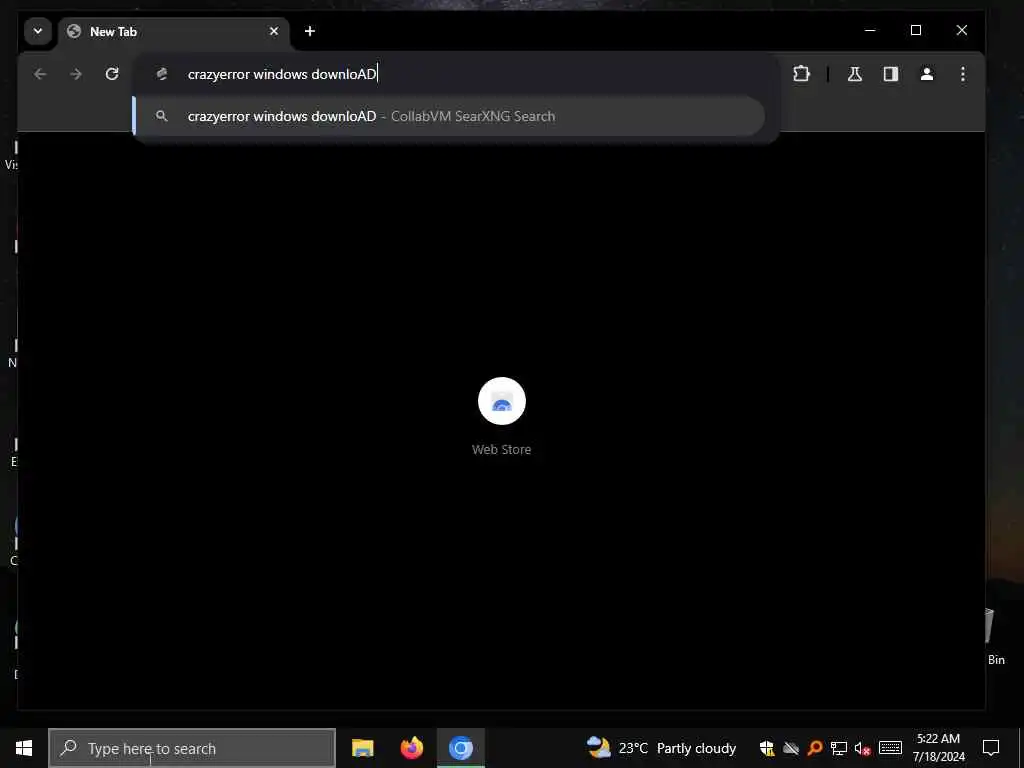Close the New Tab tab
This screenshot has height=768, width=1024.
(274, 31)
